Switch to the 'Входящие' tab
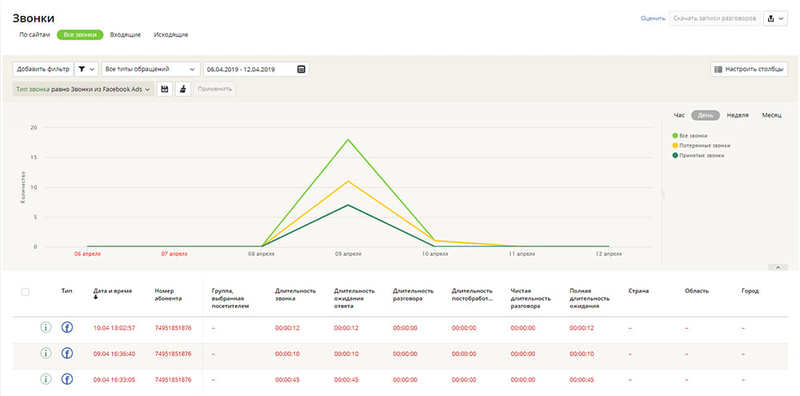 (x=126, y=35)
